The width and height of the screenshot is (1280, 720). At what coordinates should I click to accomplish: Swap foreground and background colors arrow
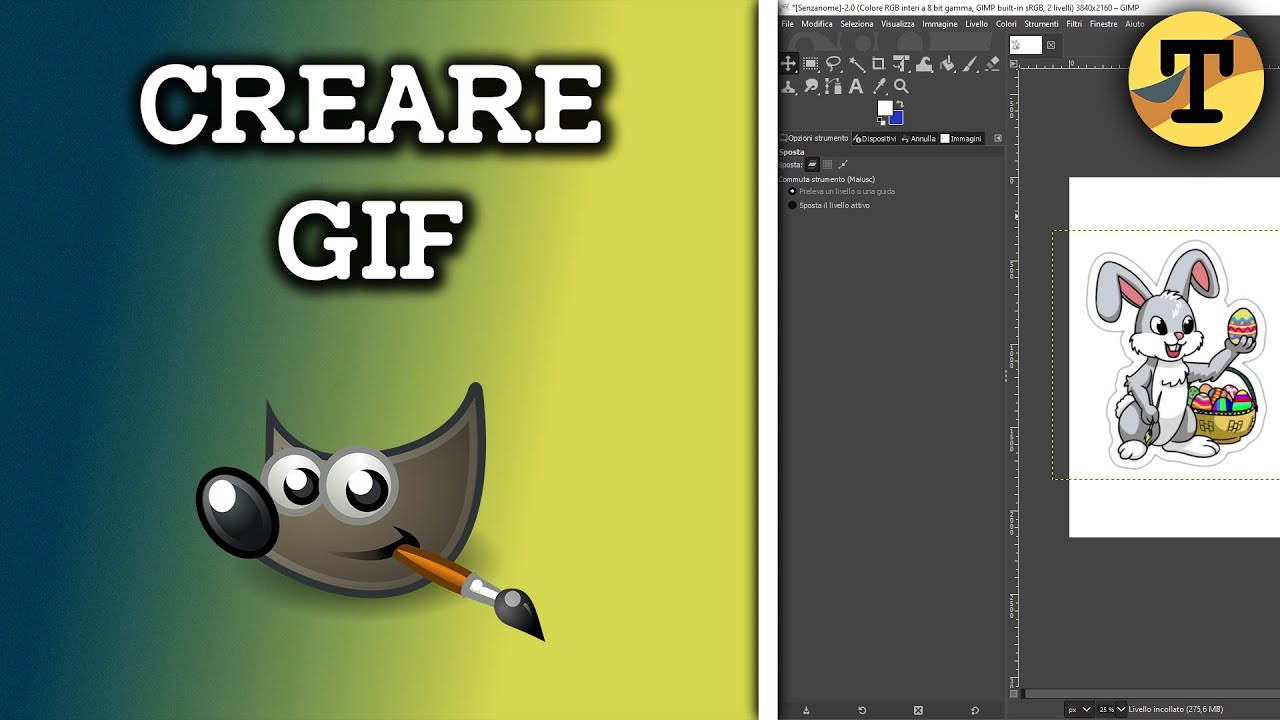[x=900, y=104]
